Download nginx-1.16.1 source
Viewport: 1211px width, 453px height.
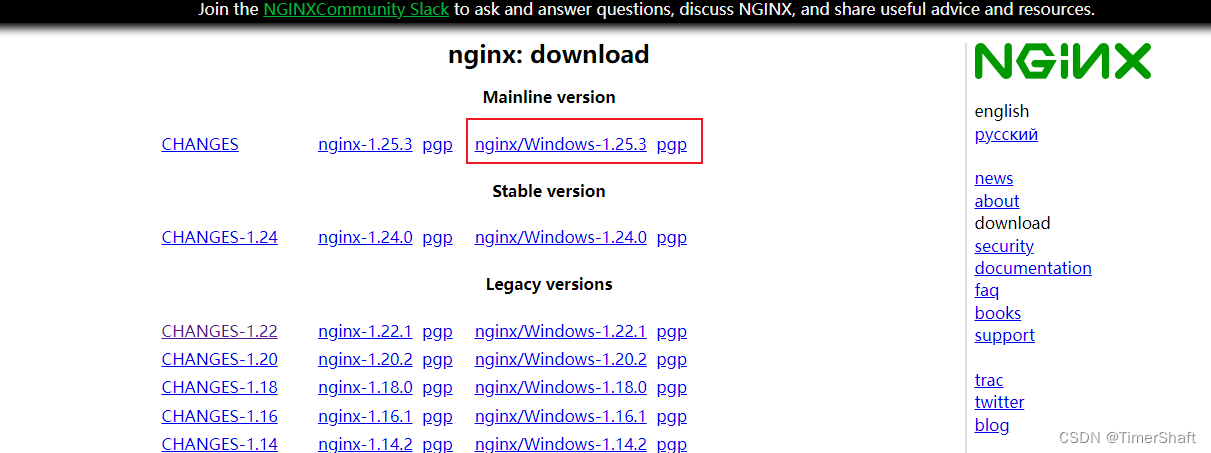click(x=365, y=416)
